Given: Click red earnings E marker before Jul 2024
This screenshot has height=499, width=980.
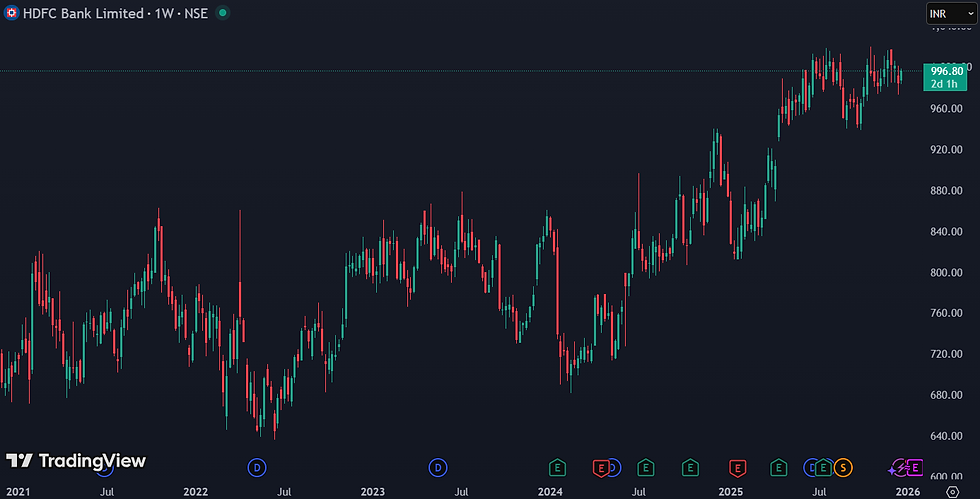Looking at the screenshot, I should tap(601, 468).
